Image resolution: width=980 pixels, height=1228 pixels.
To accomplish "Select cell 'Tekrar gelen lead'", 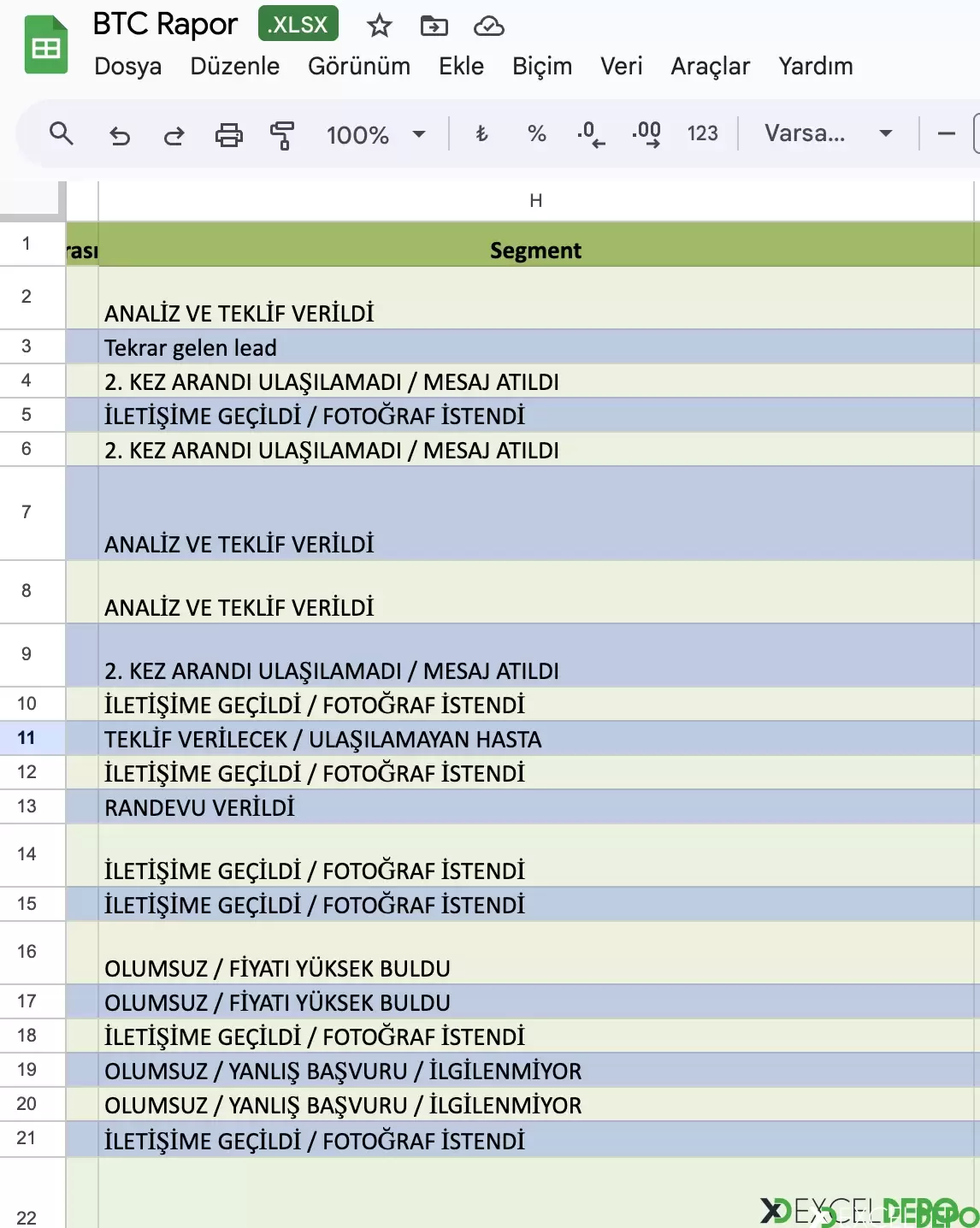I will [536, 347].
